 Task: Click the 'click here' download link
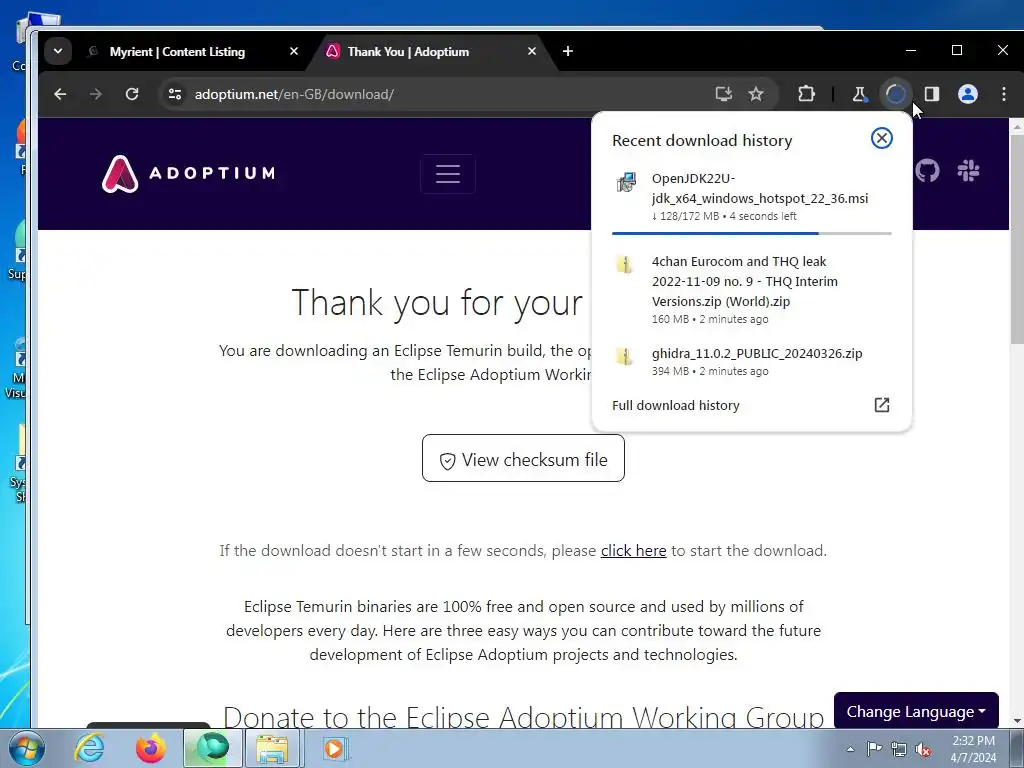coord(633,551)
